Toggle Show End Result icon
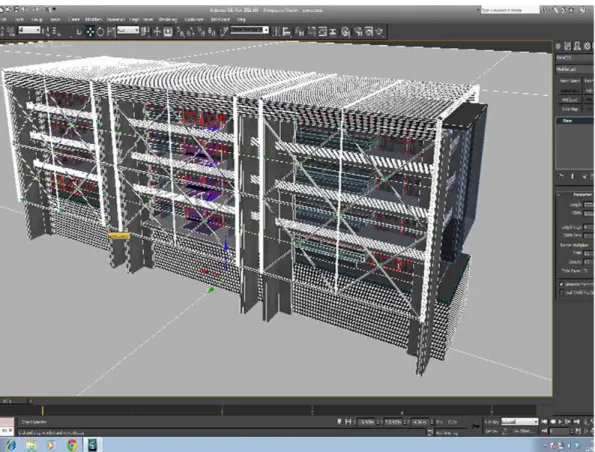 pos(573,176)
